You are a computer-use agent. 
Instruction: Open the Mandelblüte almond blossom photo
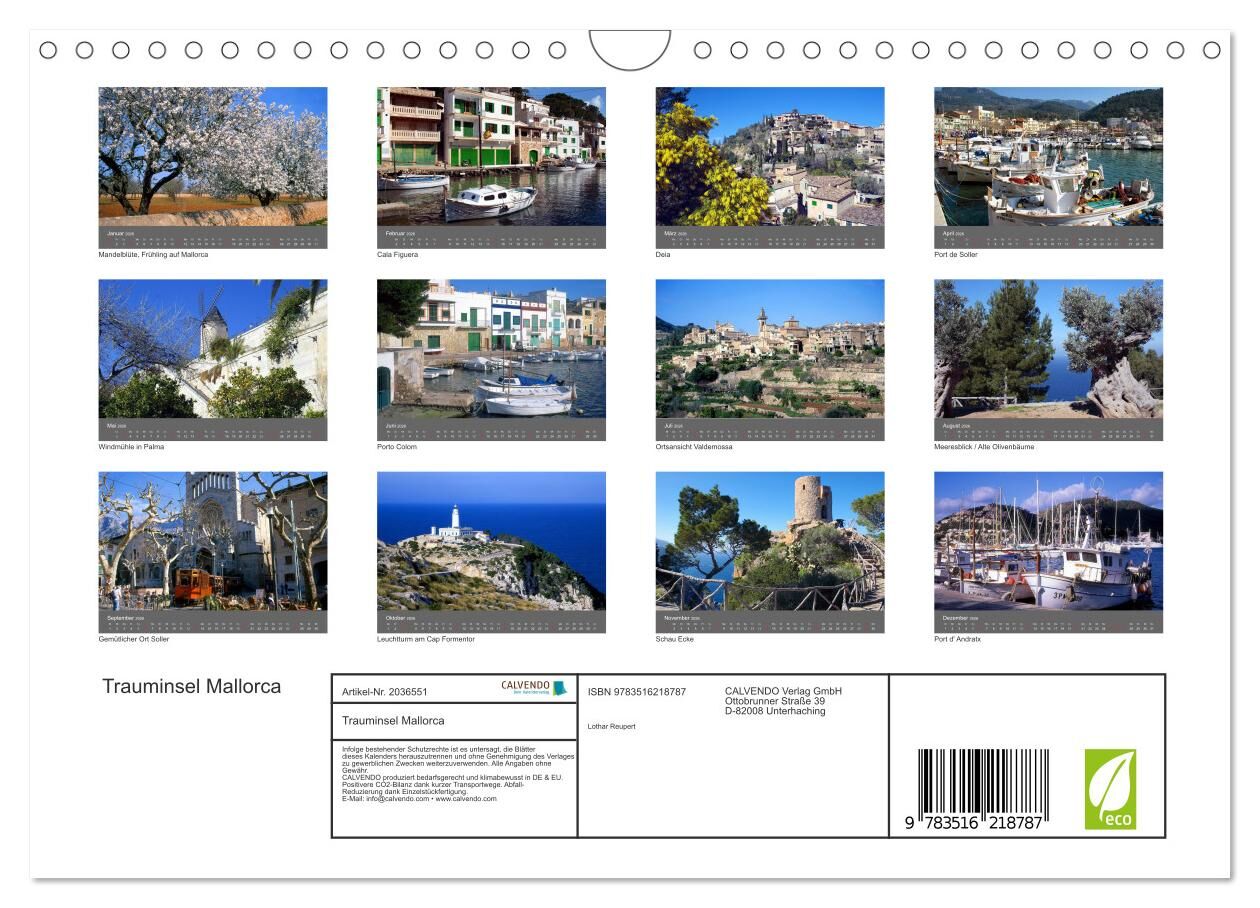click(212, 156)
